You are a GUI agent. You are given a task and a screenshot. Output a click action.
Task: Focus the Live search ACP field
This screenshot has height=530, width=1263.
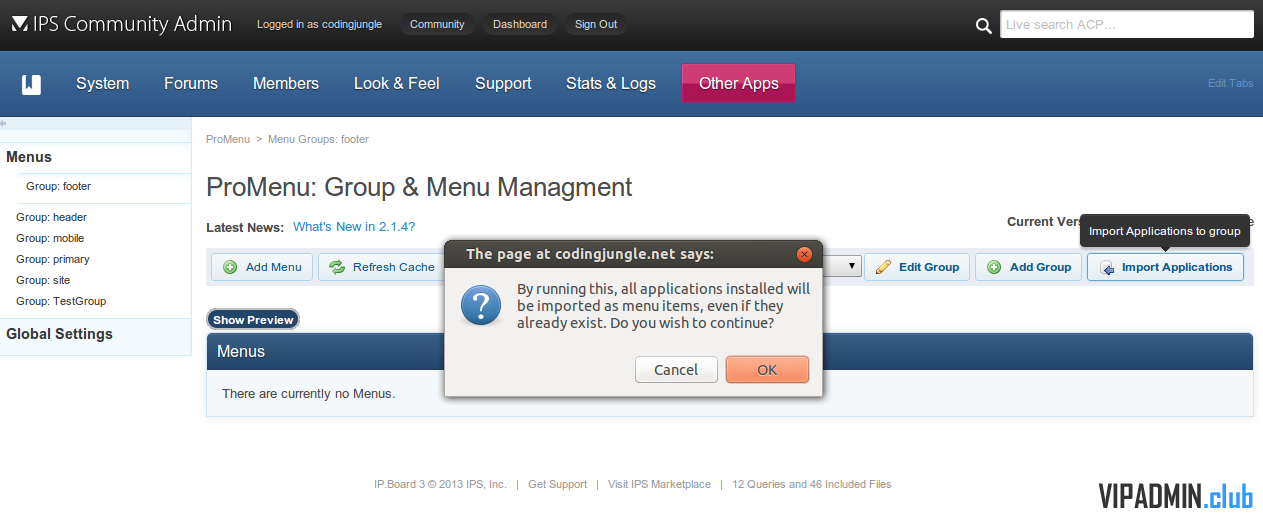coord(1127,25)
